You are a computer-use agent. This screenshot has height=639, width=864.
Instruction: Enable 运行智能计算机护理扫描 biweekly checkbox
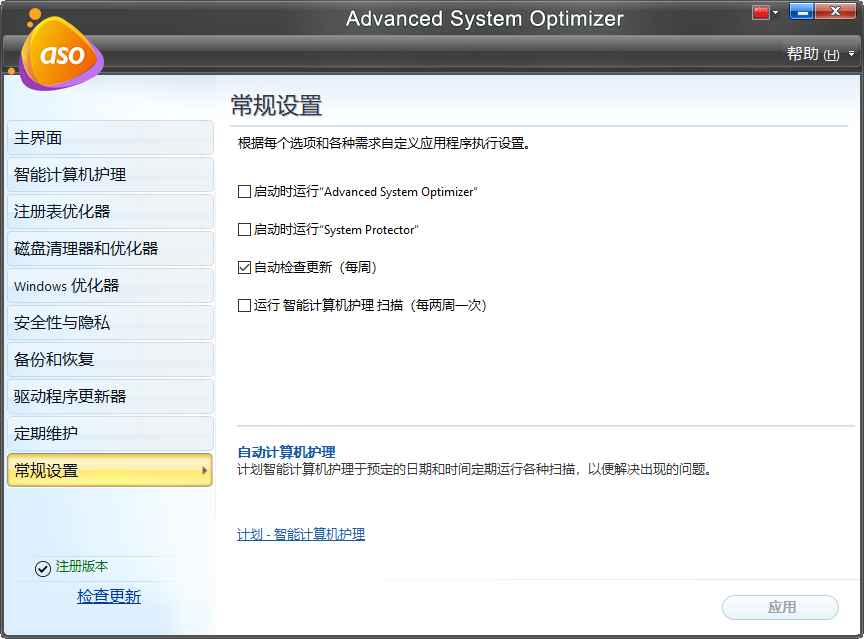click(x=244, y=305)
